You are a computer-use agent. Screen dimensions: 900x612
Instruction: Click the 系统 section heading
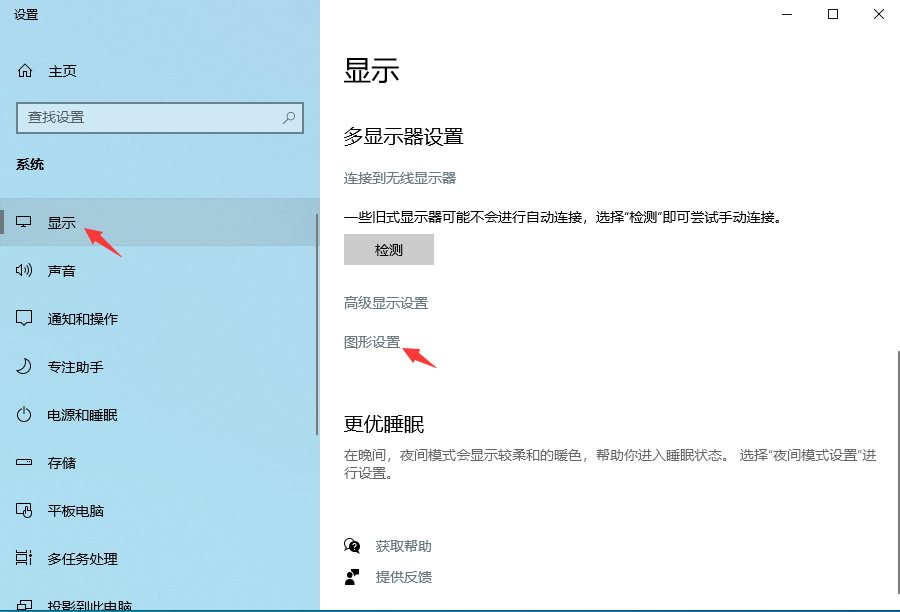[x=30, y=165]
